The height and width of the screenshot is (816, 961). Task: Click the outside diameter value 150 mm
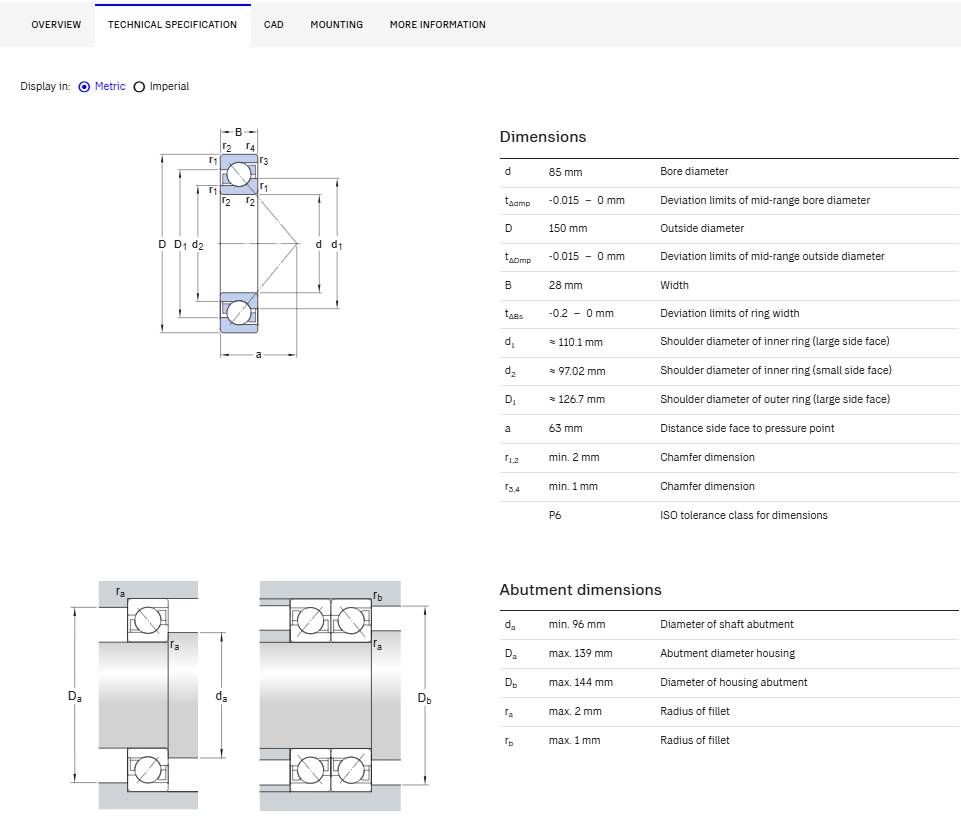568,229
